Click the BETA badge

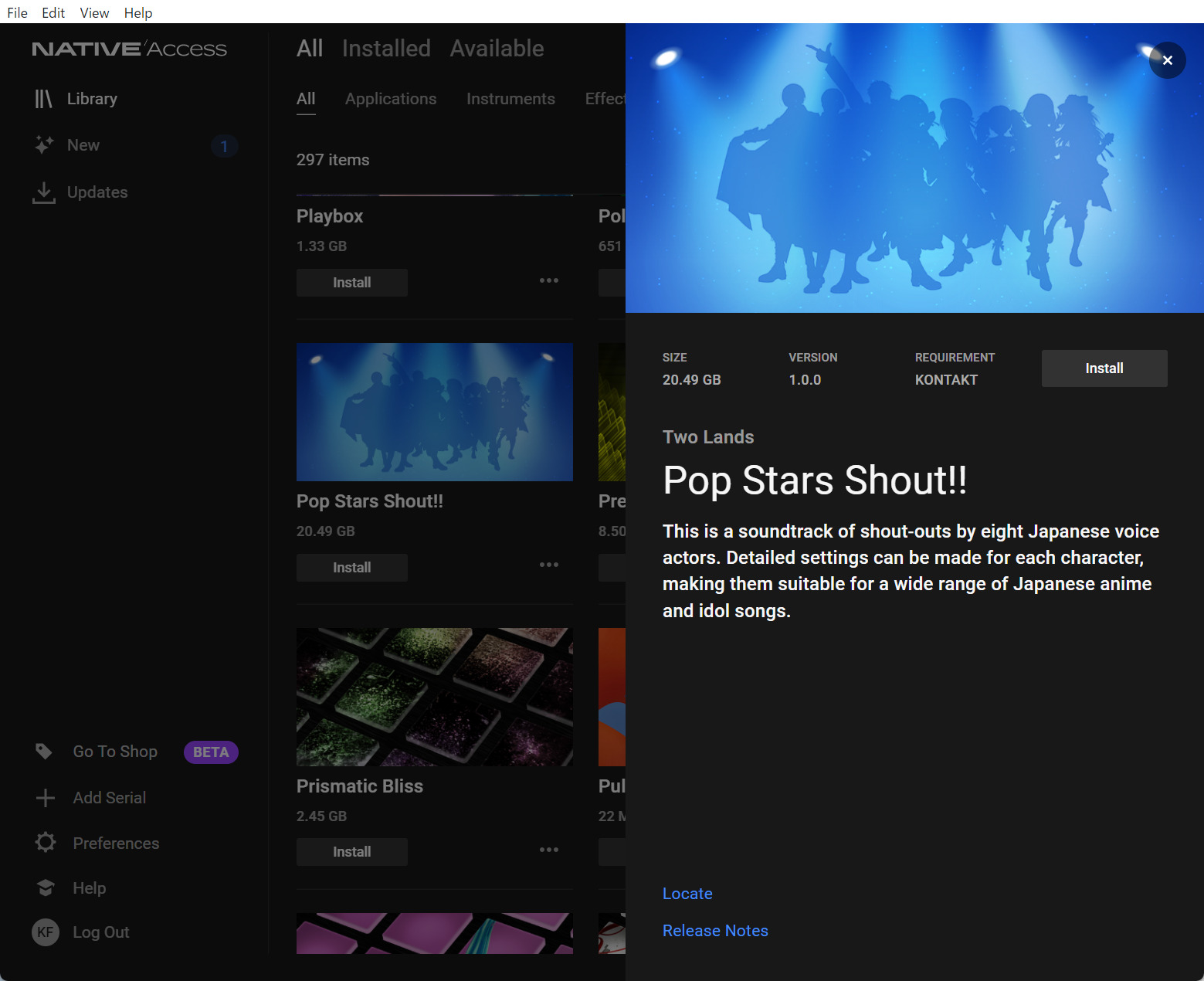pos(211,752)
